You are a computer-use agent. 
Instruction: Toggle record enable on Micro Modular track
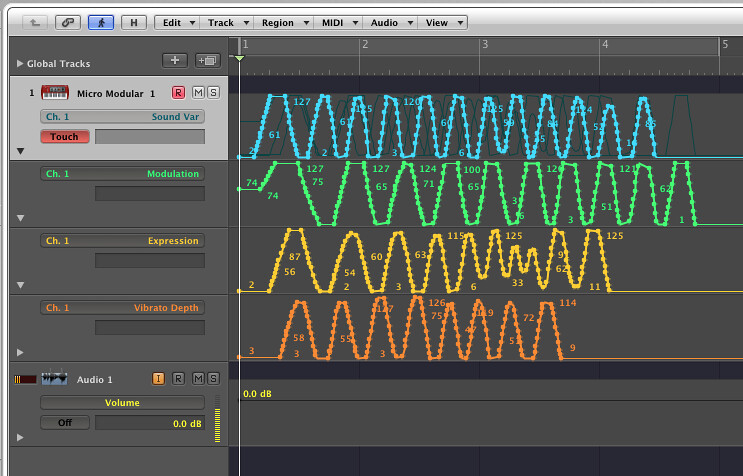coord(179,93)
